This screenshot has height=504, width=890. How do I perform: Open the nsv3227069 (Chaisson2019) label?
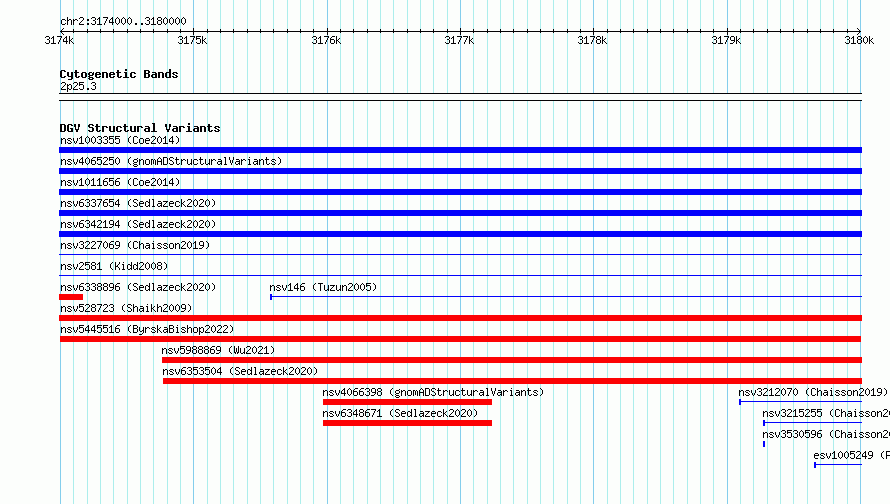pyautogui.click(x=135, y=245)
